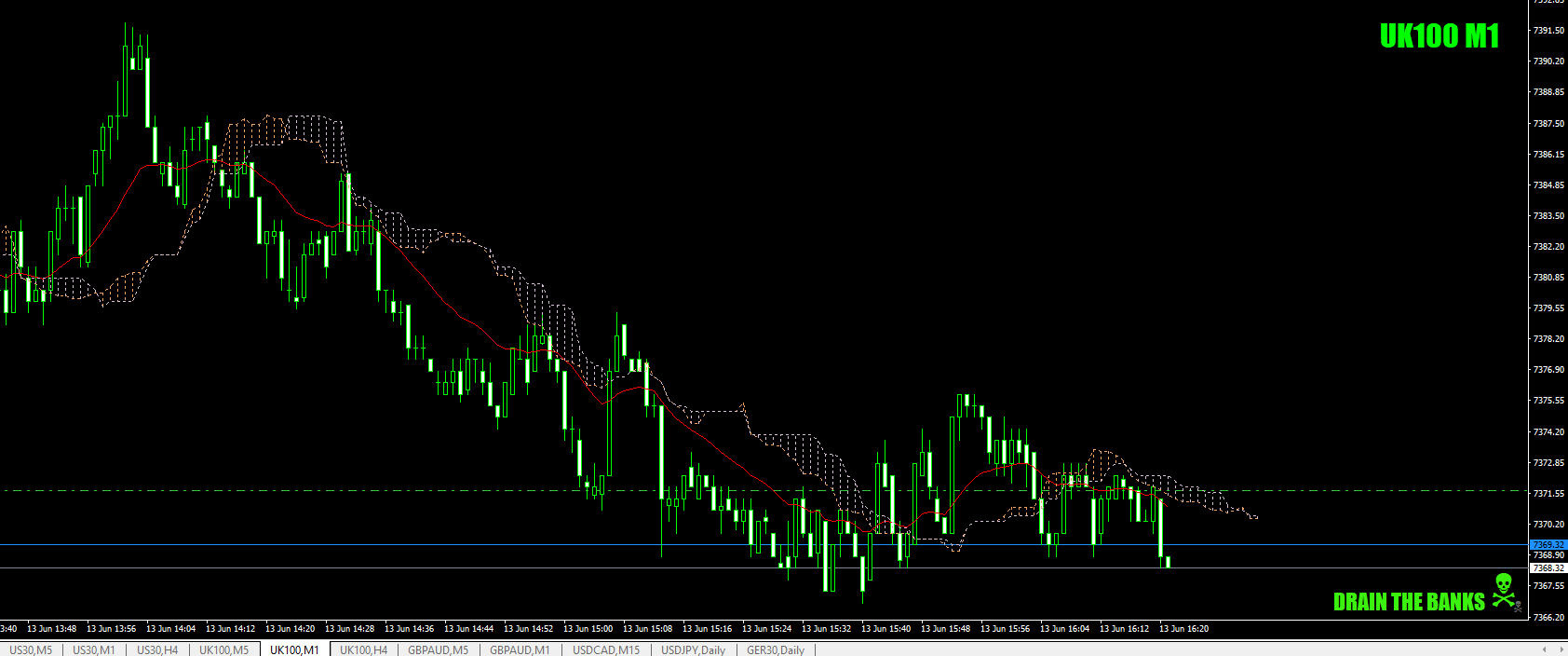Click the 7366.20 value on price axis

[x=1548, y=617]
